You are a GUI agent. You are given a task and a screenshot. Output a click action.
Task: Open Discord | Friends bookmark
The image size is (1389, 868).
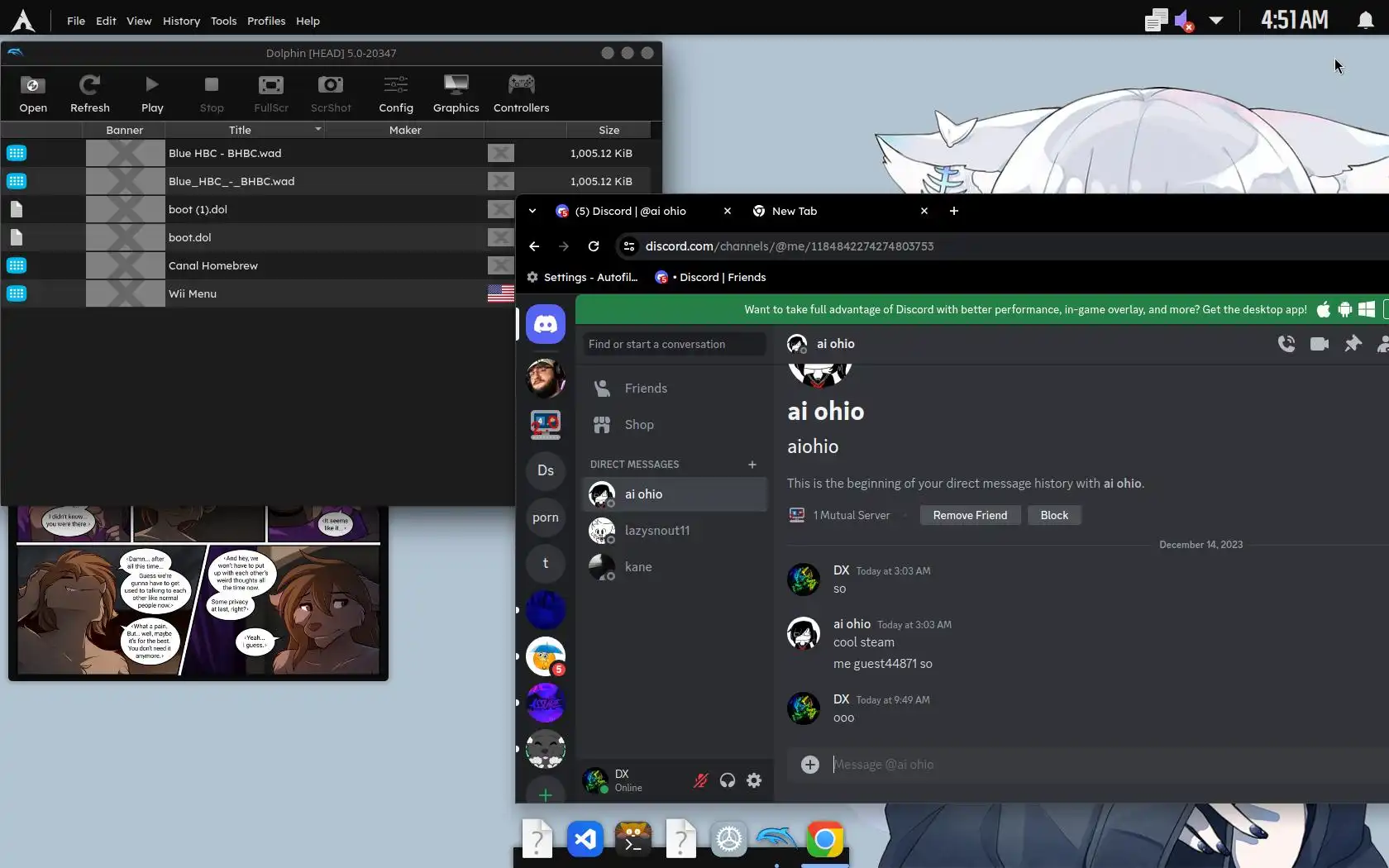click(x=710, y=278)
